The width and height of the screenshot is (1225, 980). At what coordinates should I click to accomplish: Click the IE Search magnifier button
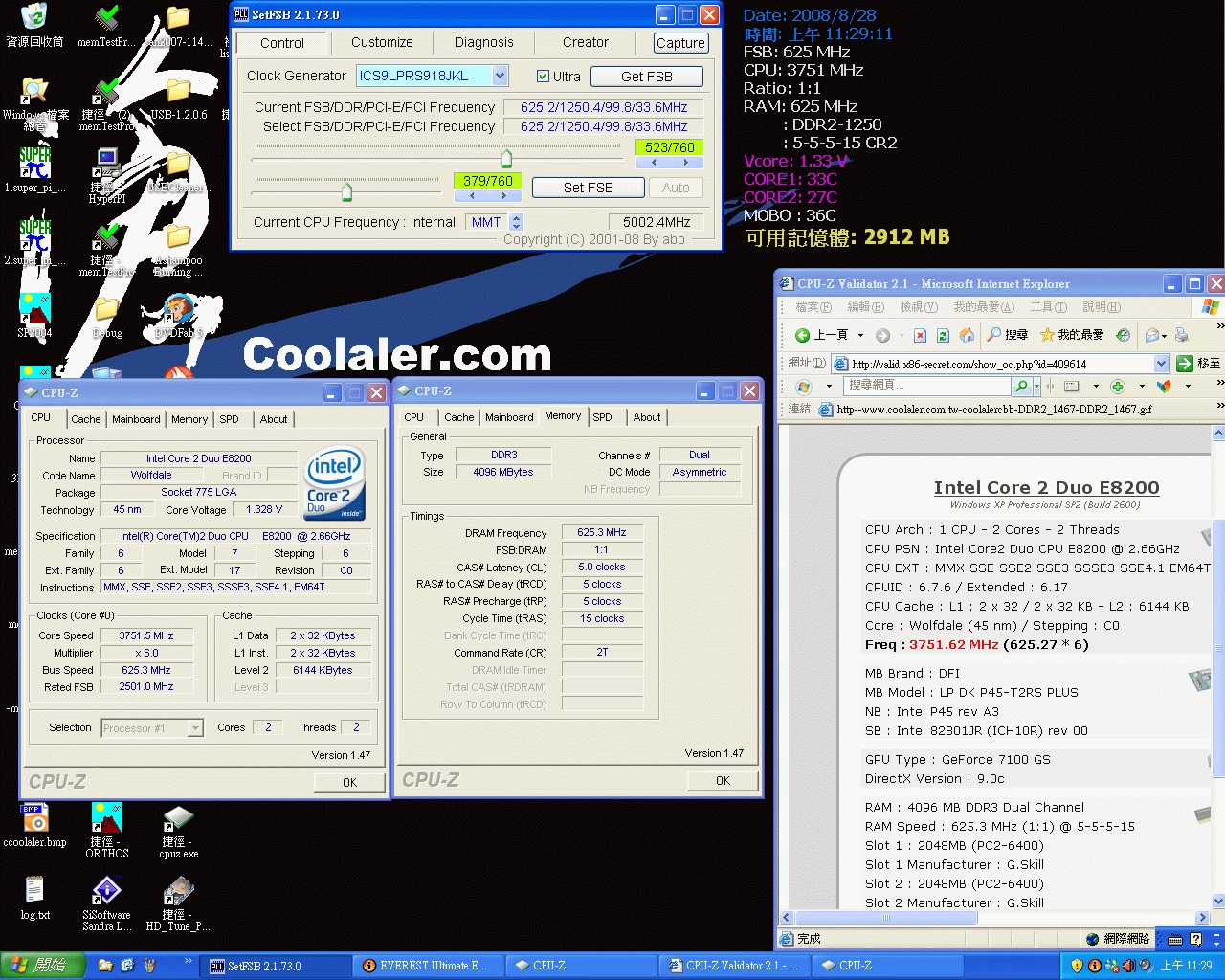[1007, 335]
